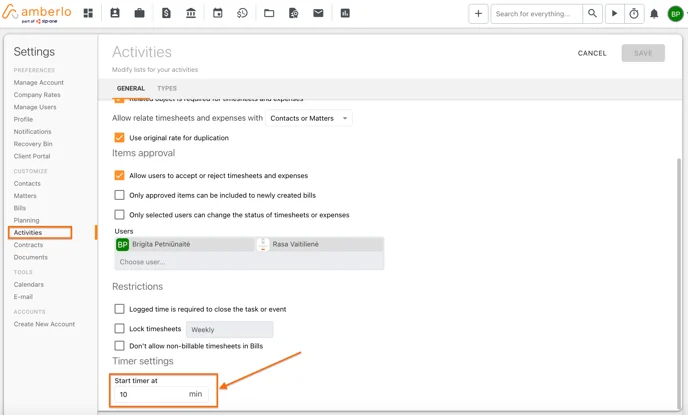Open Bills in Customize section
The image size is (688, 415).
click(20, 208)
